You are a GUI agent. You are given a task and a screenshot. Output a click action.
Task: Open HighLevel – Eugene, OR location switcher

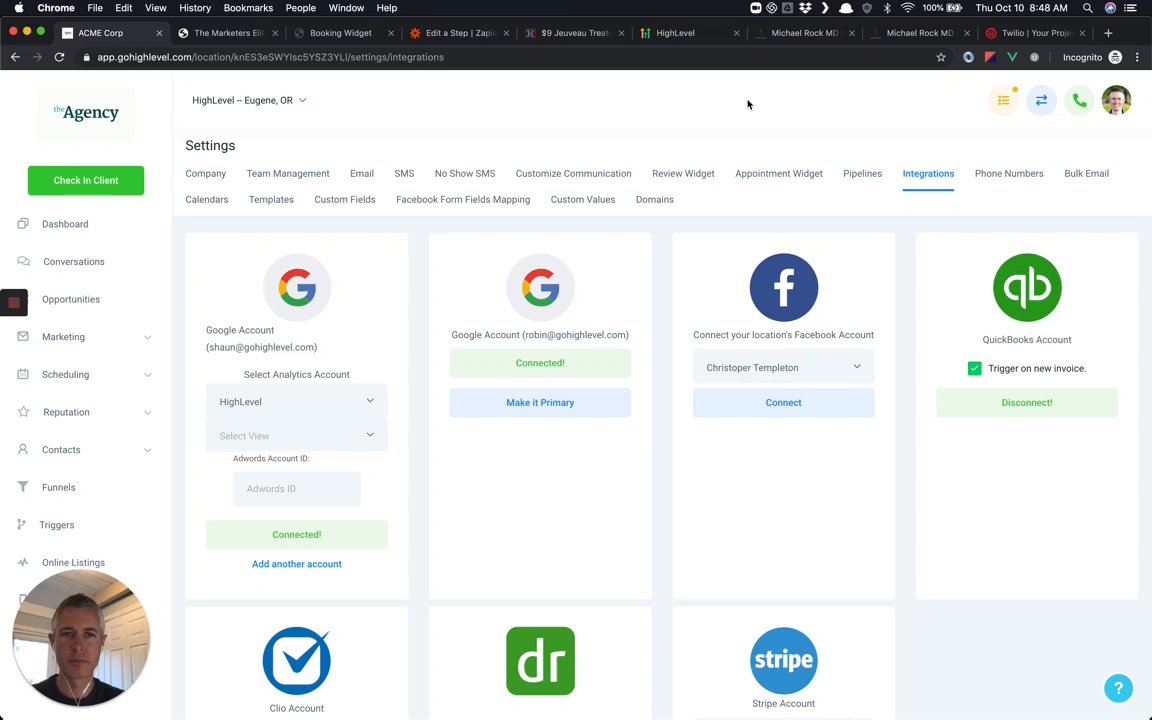click(249, 101)
